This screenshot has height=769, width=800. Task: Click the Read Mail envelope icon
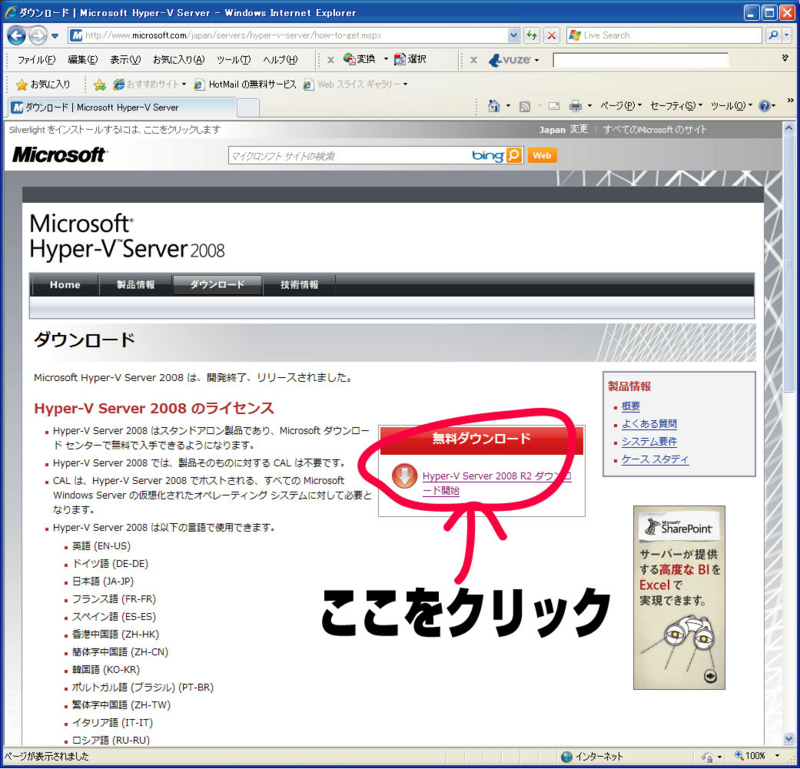(x=553, y=105)
